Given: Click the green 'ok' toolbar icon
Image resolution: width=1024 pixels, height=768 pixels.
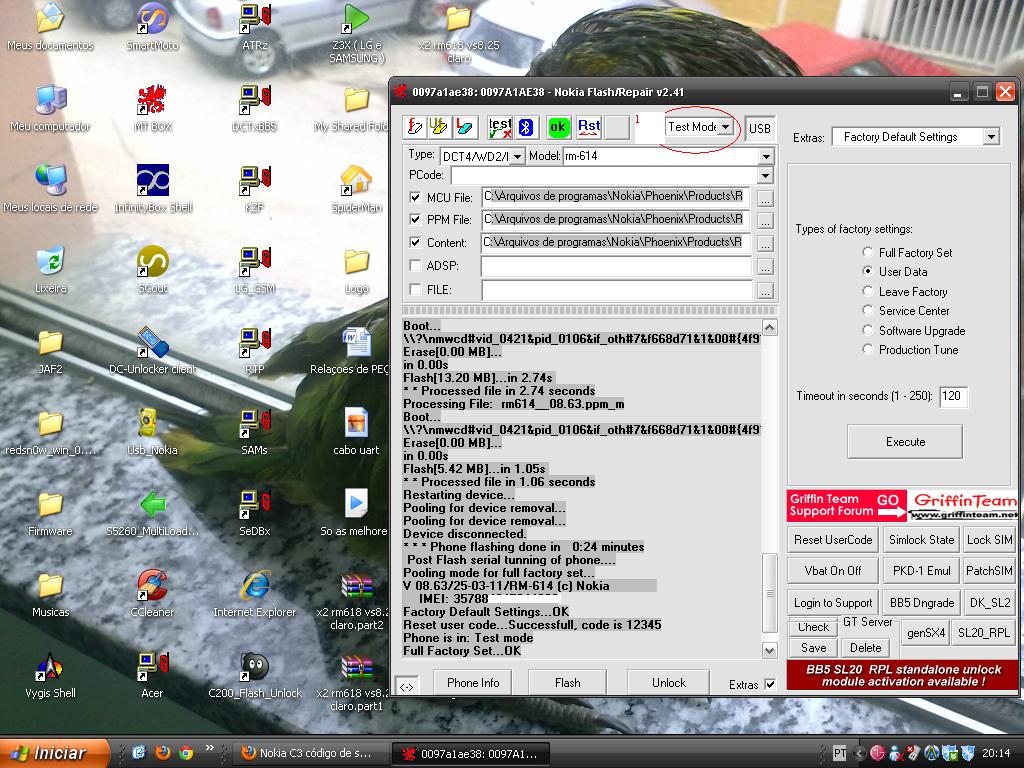Looking at the screenshot, I should (558, 127).
